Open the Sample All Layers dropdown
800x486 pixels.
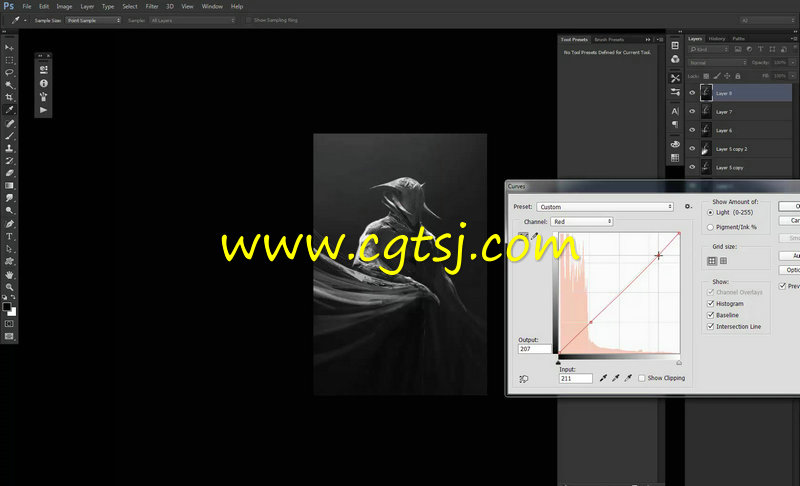point(193,20)
